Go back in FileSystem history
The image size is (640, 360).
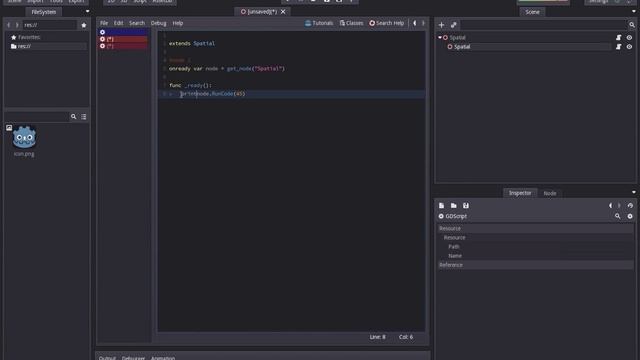9,25
